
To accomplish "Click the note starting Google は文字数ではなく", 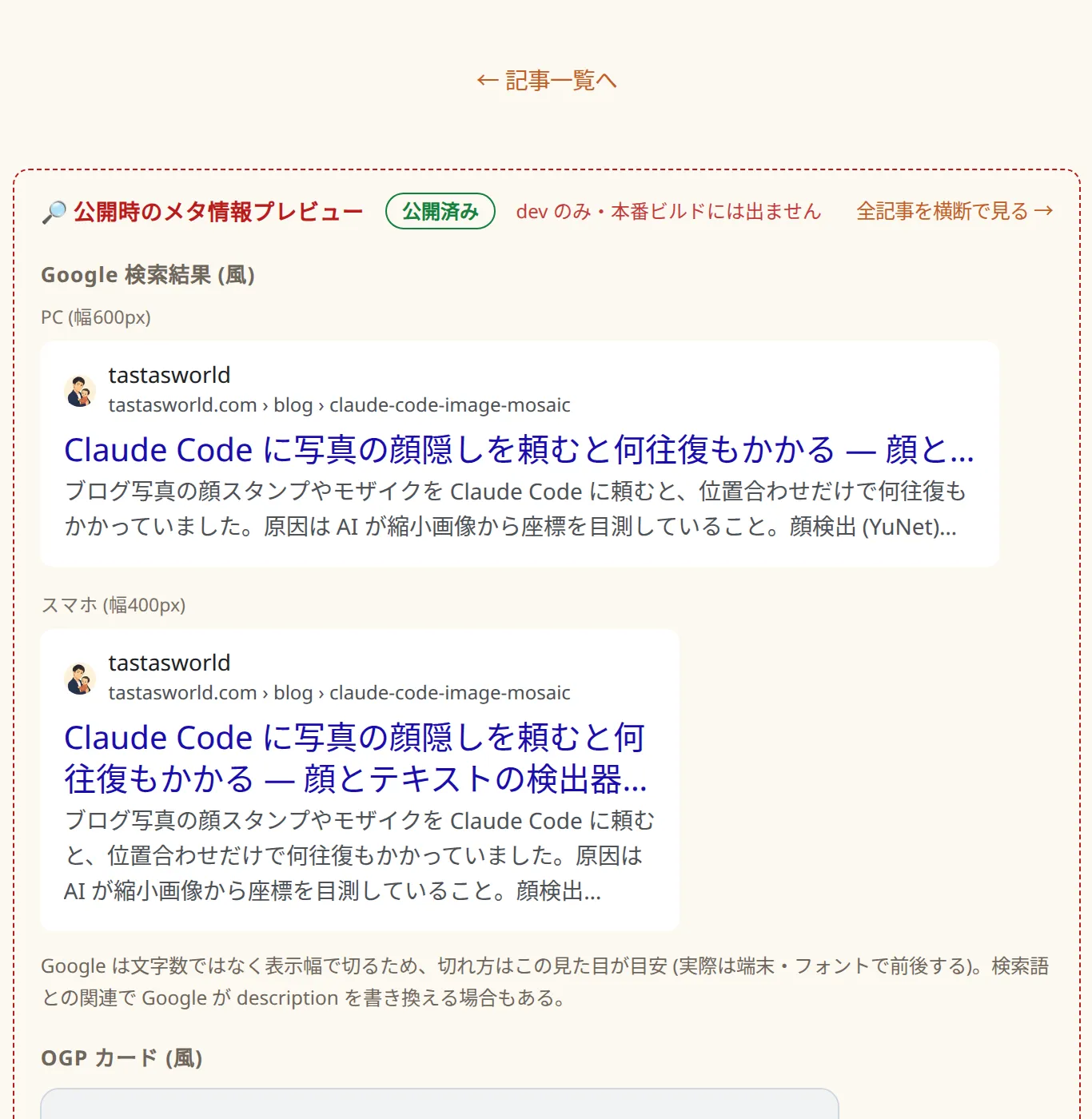I will tap(544, 982).
